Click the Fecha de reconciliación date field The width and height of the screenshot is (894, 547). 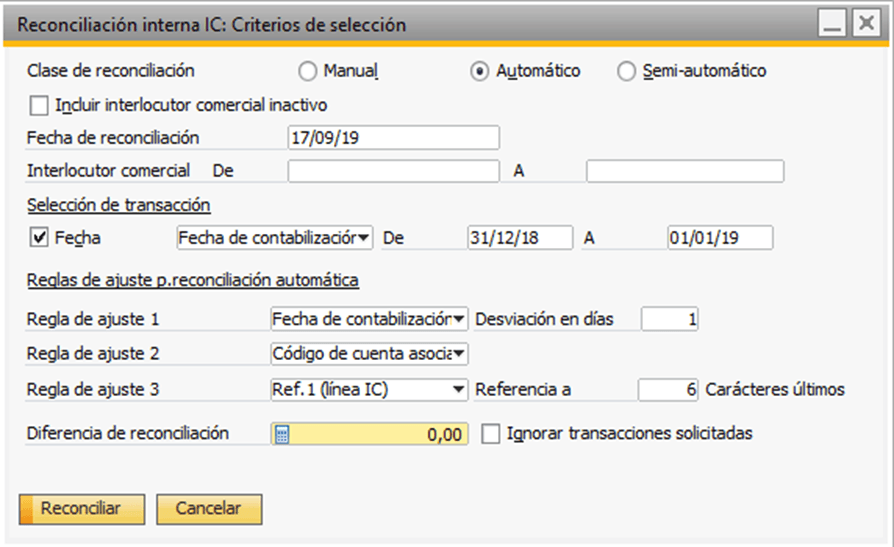[x=393, y=138]
